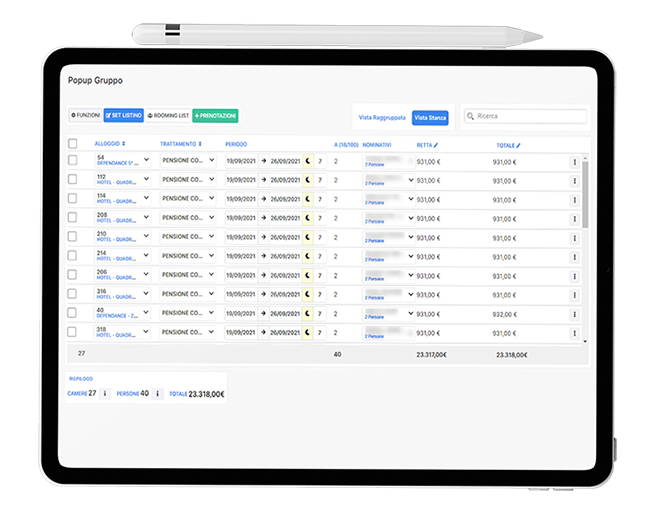Image resolution: width=650 pixels, height=507 pixels.
Task: Expand the nominativi dropdown in room 206 row
Action: [x=411, y=275]
